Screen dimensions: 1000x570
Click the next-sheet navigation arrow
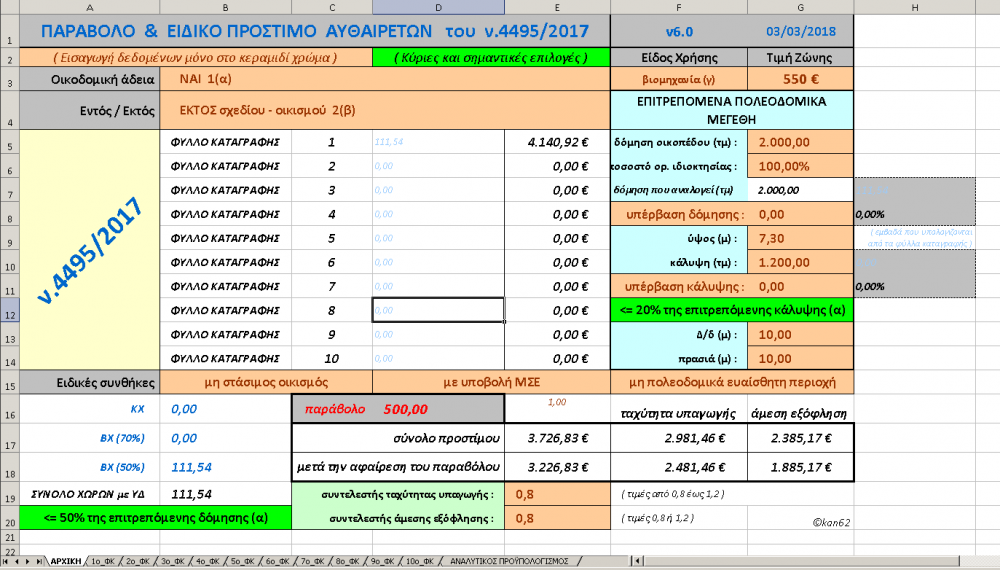28,561
